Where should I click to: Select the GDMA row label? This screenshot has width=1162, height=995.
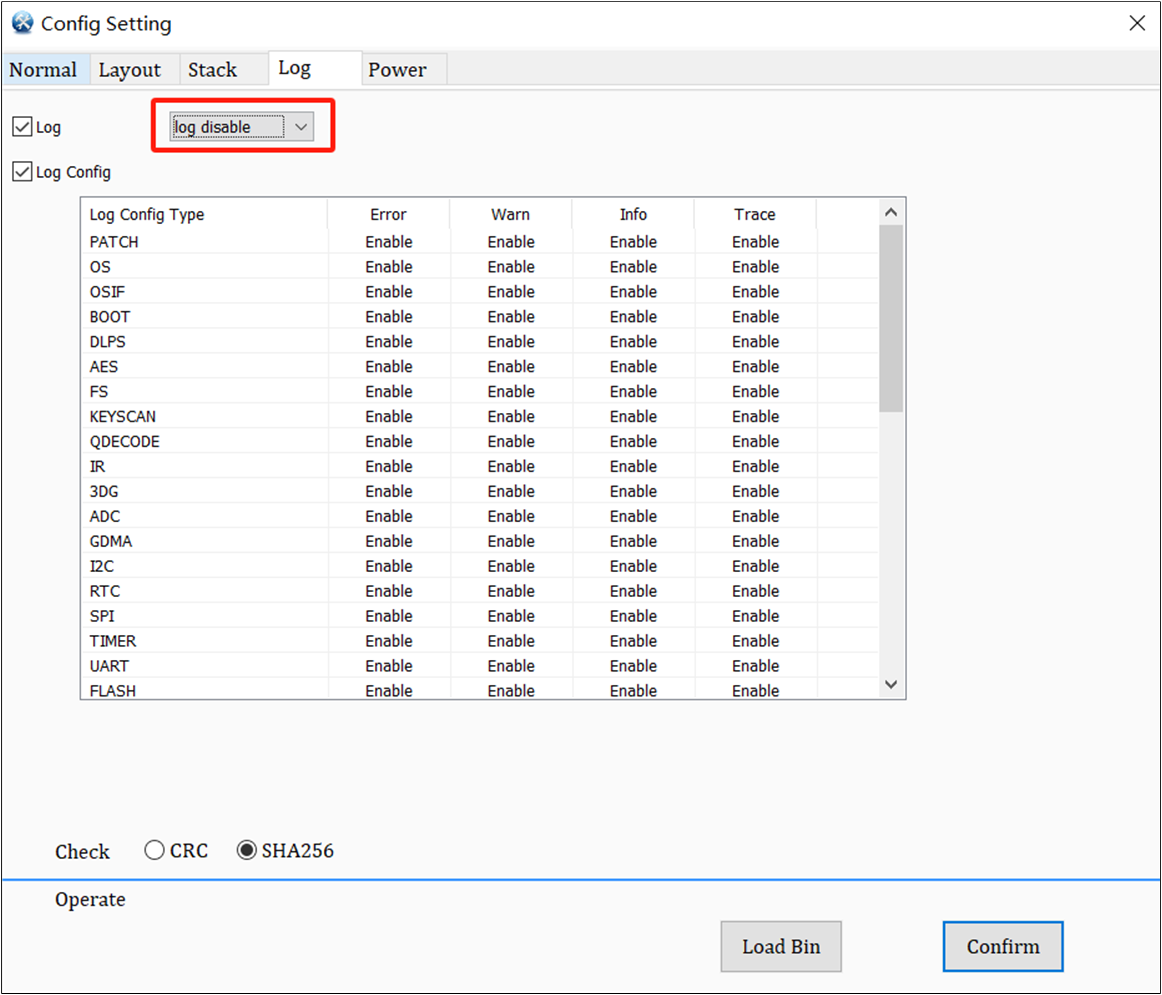pos(111,542)
